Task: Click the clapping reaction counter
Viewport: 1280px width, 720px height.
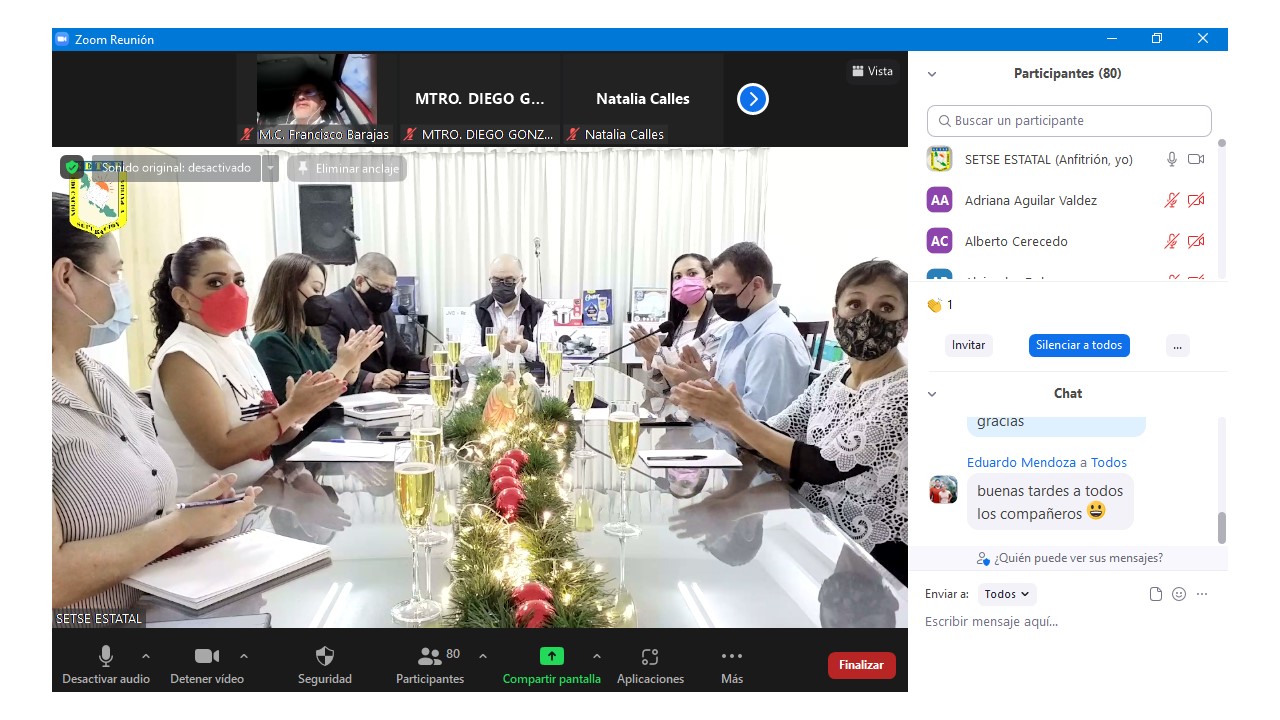Action: [x=940, y=305]
